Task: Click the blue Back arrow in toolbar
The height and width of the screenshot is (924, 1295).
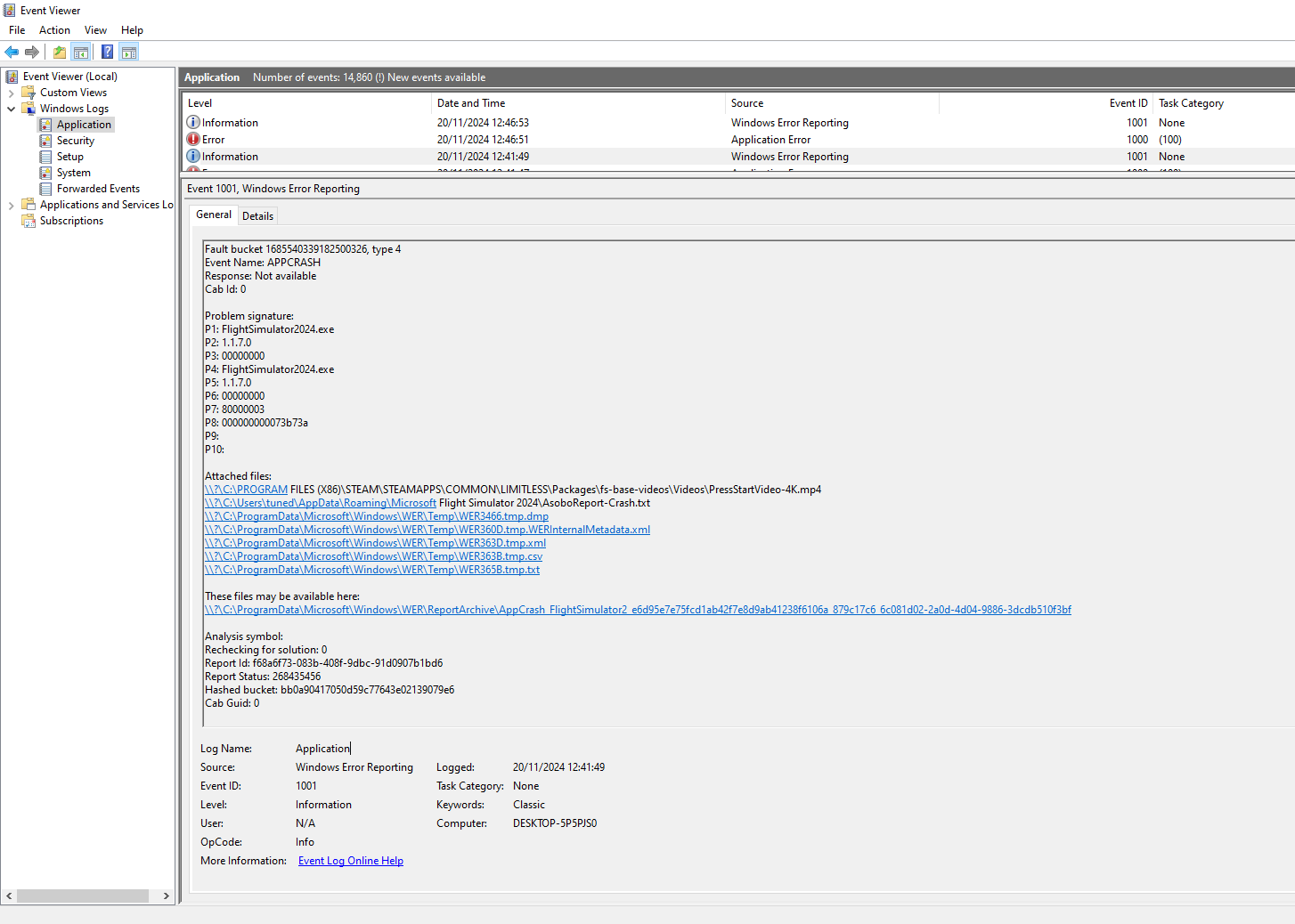Action: pos(12,52)
